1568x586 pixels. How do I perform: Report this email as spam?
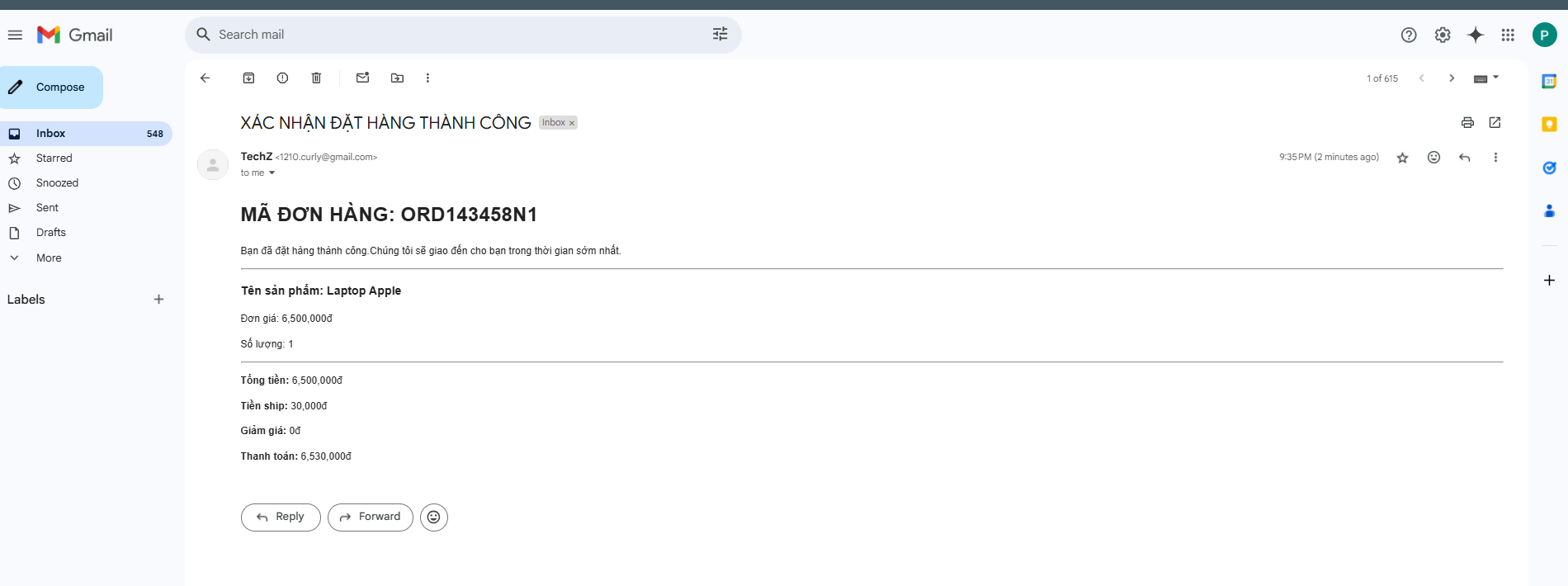[x=282, y=78]
